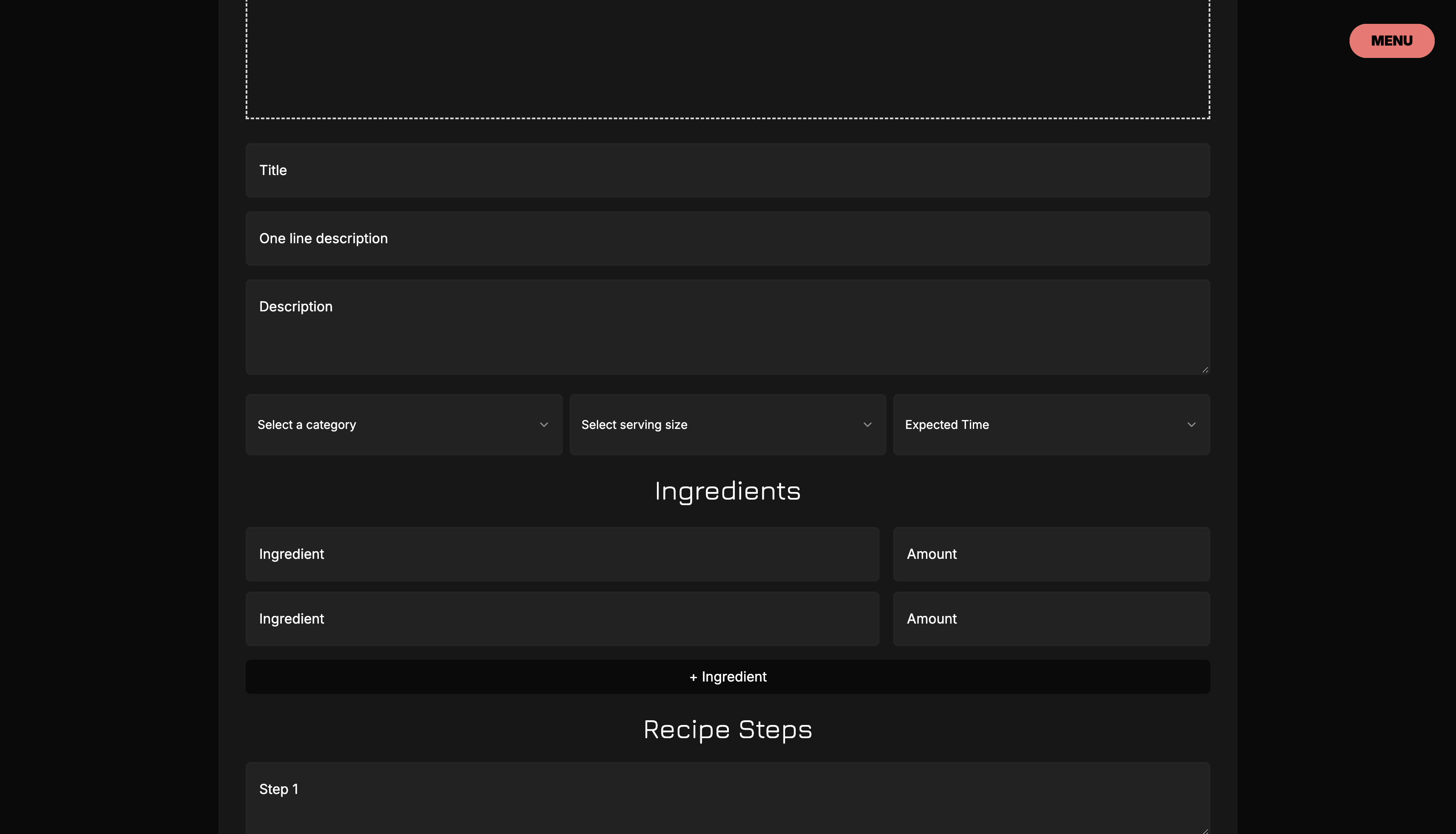Image resolution: width=1456 pixels, height=834 pixels.
Task: Click into the Description textarea
Action: (727, 327)
